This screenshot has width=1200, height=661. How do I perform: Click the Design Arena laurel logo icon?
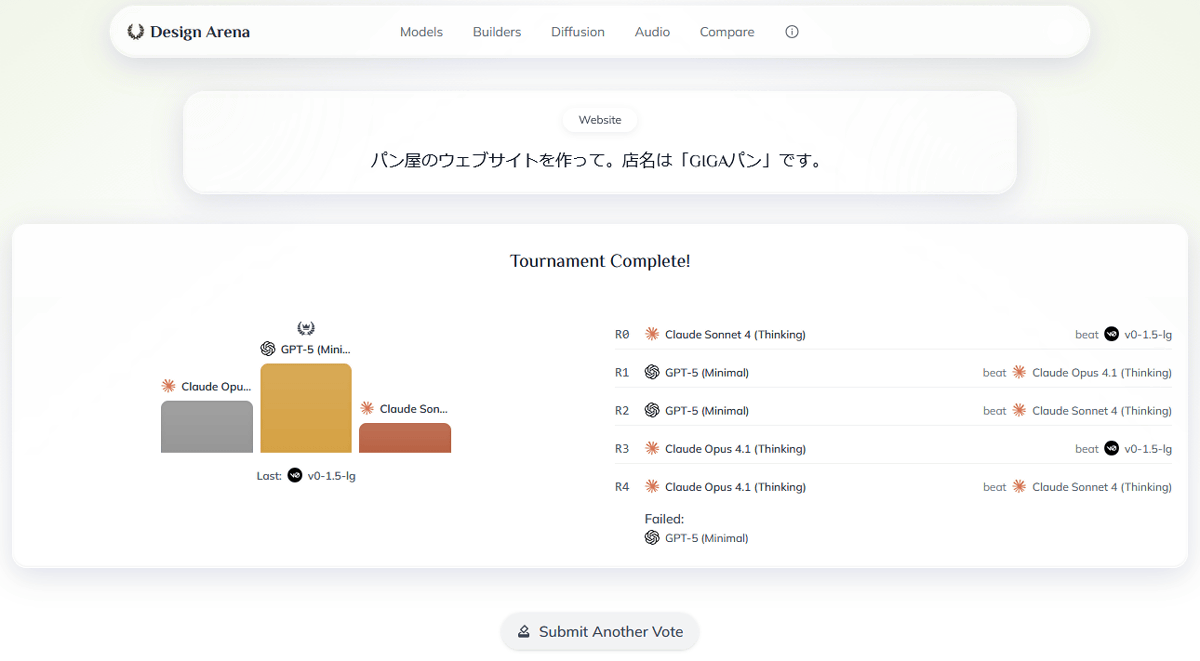(136, 32)
